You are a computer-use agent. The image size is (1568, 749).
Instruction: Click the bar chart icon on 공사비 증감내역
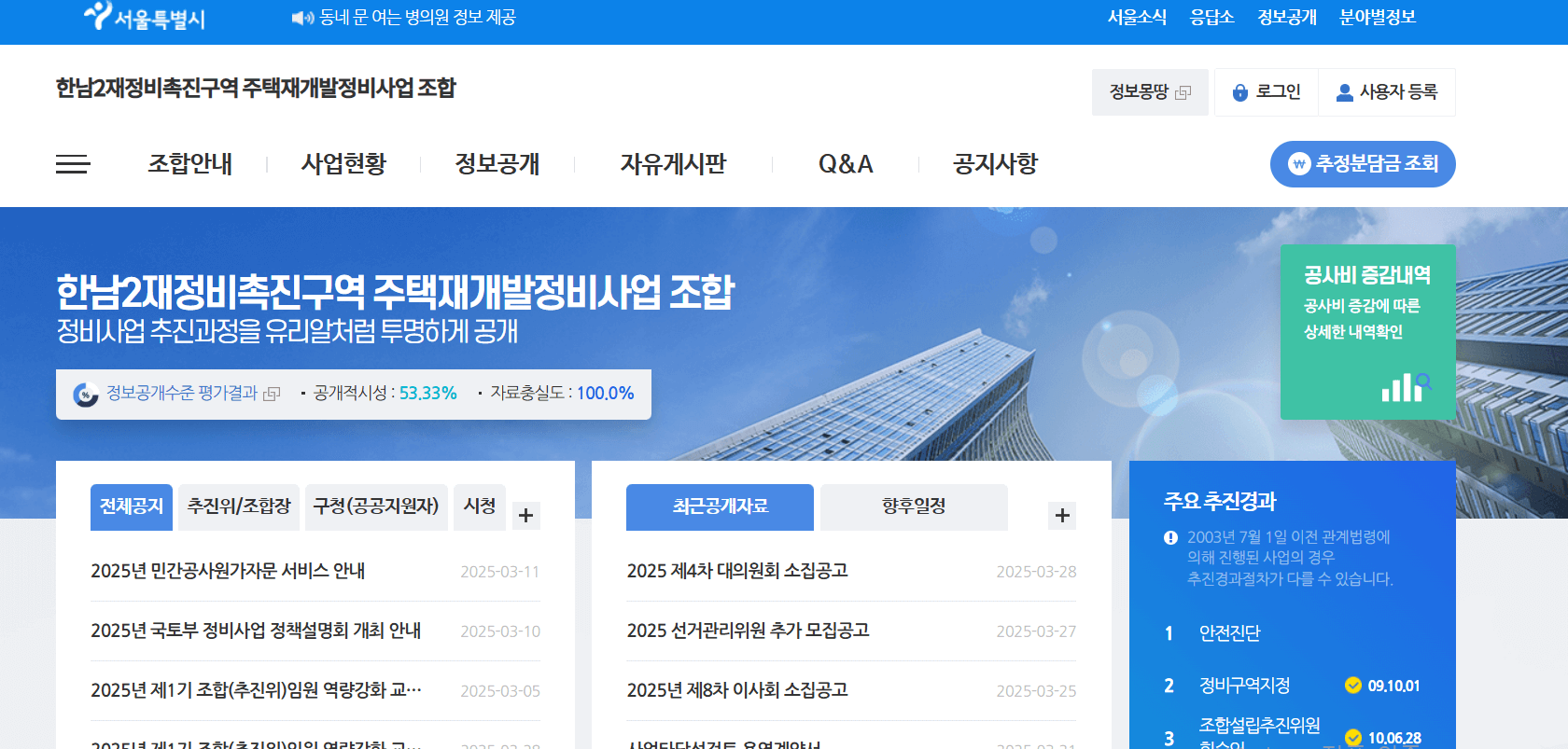pos(1406,387)
